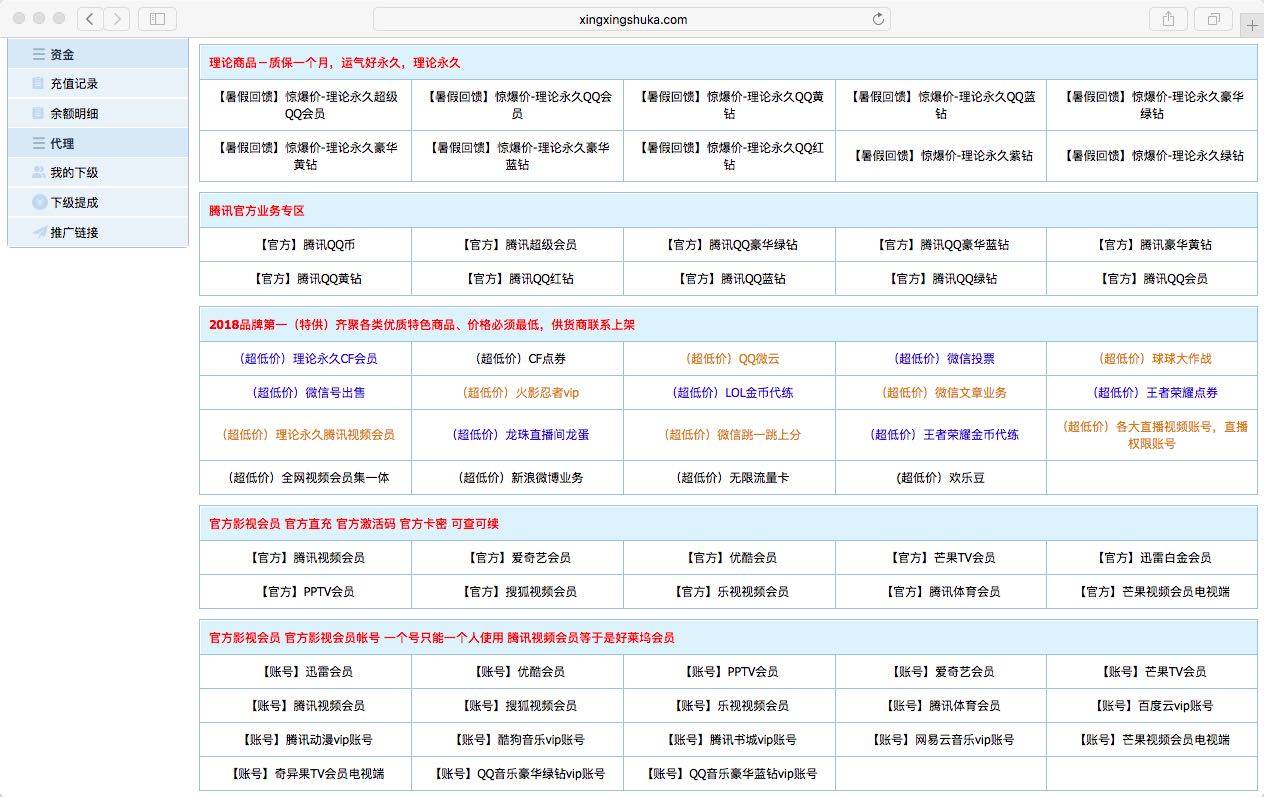This screenshot has width=1264, height=797.
Task: Show all tabs overview icon
Action: pyautogui.click(x=1213, y=19)
